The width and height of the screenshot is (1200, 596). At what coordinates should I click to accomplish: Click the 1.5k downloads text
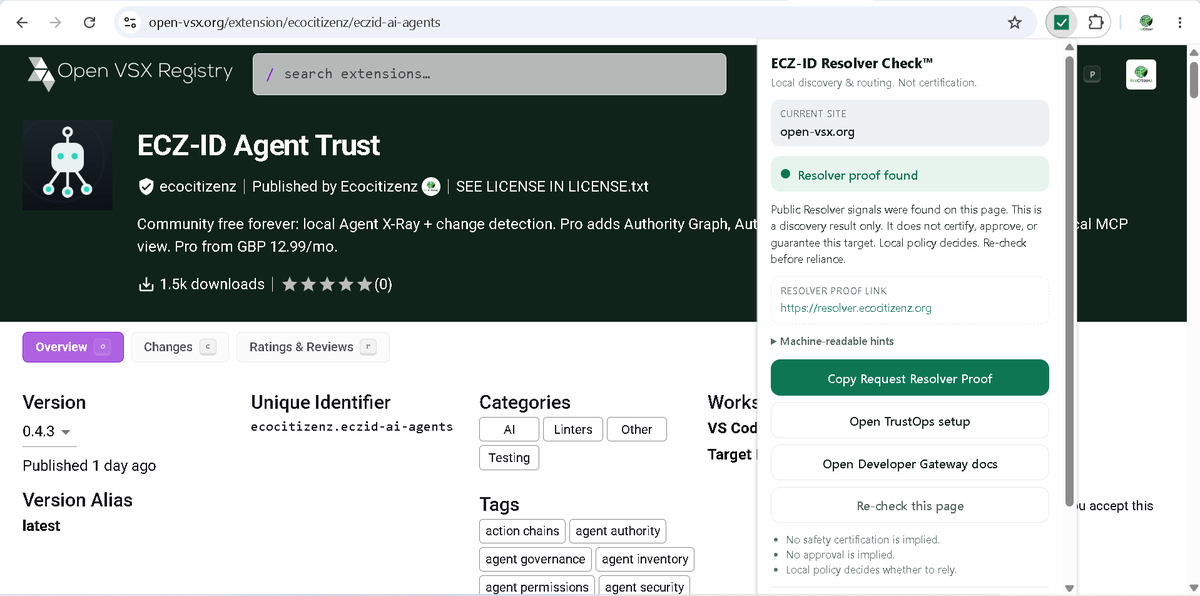tap(212, 284)
